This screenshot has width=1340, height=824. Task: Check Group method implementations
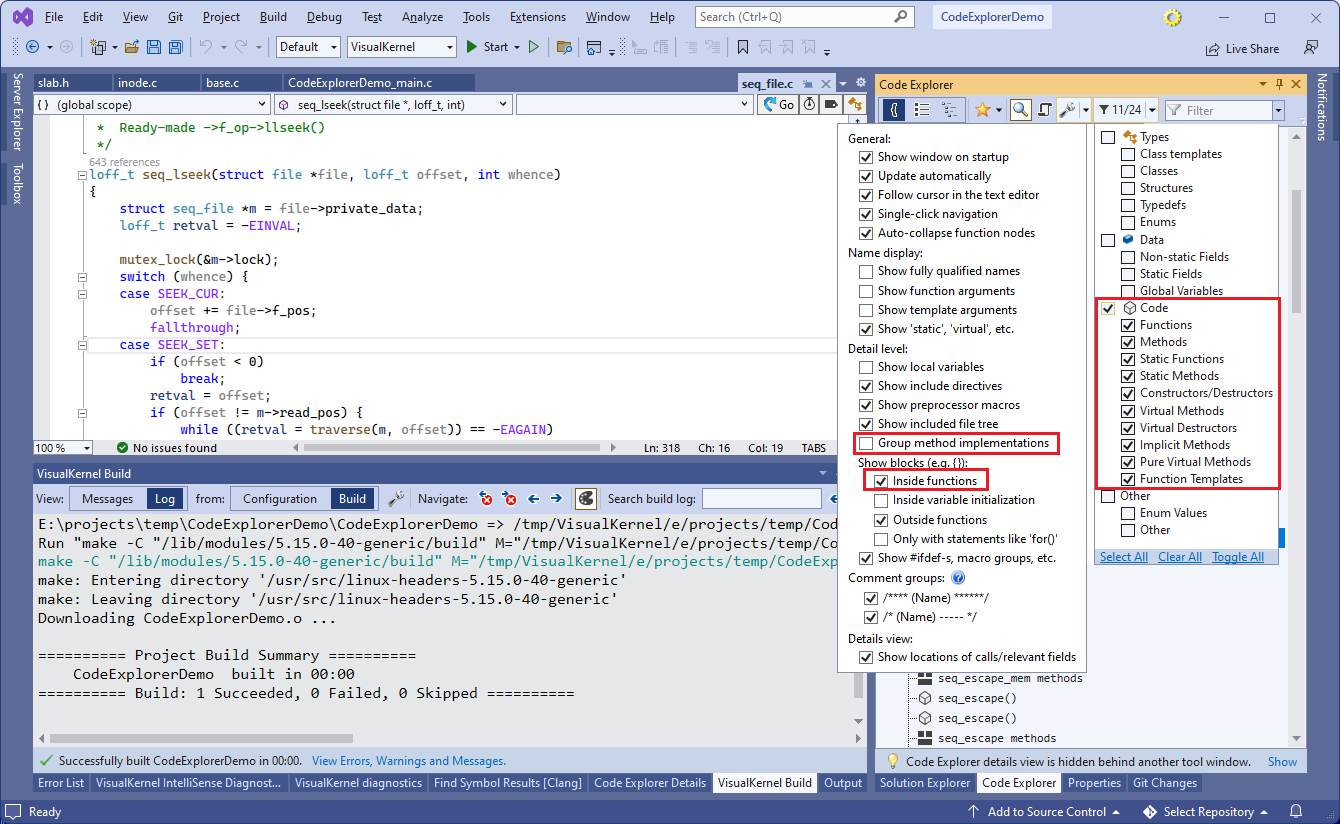pyautogui.click(x=866, y=443)
